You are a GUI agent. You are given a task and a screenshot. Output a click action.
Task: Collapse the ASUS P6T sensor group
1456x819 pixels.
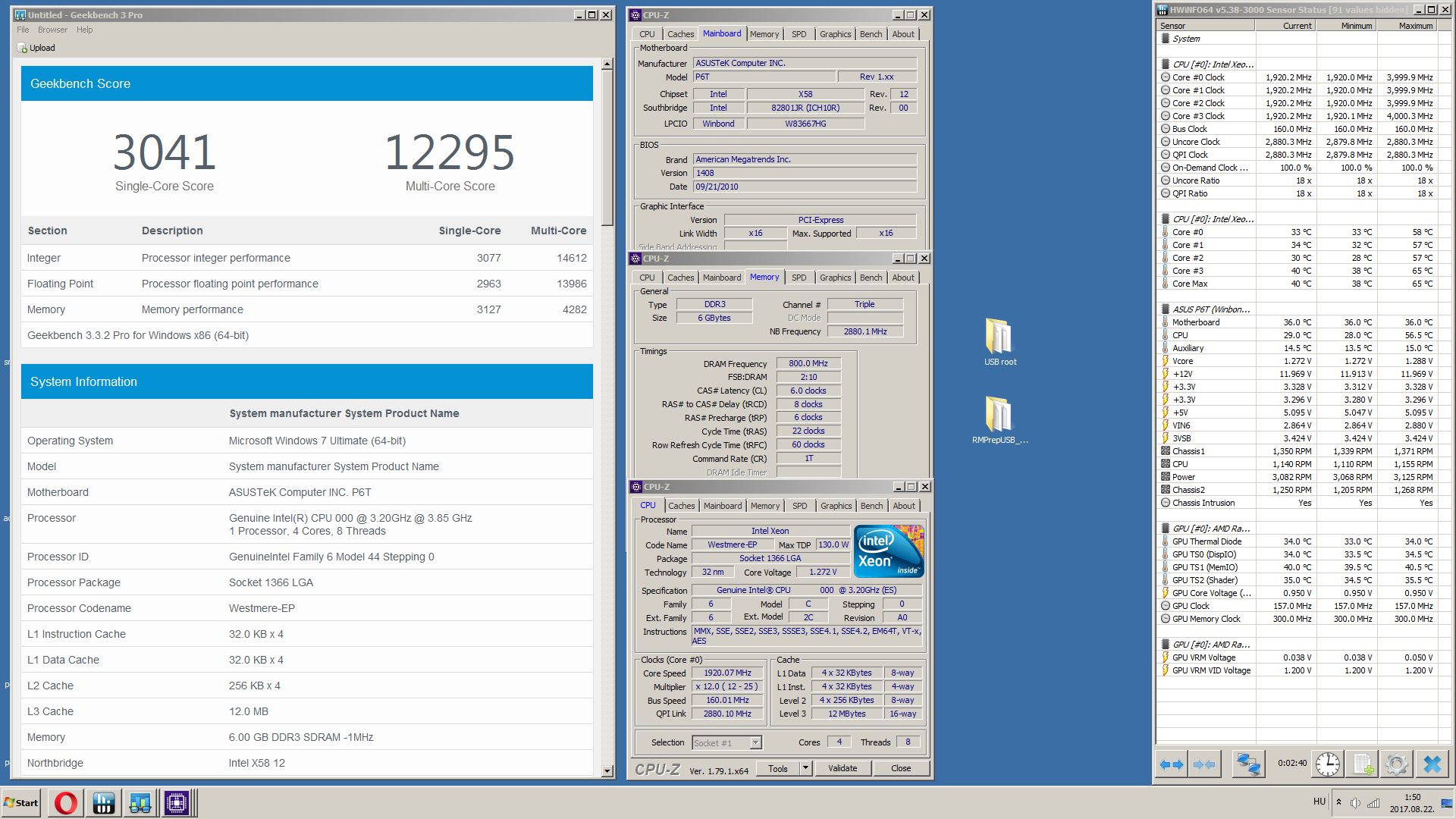click(1166, 309)
